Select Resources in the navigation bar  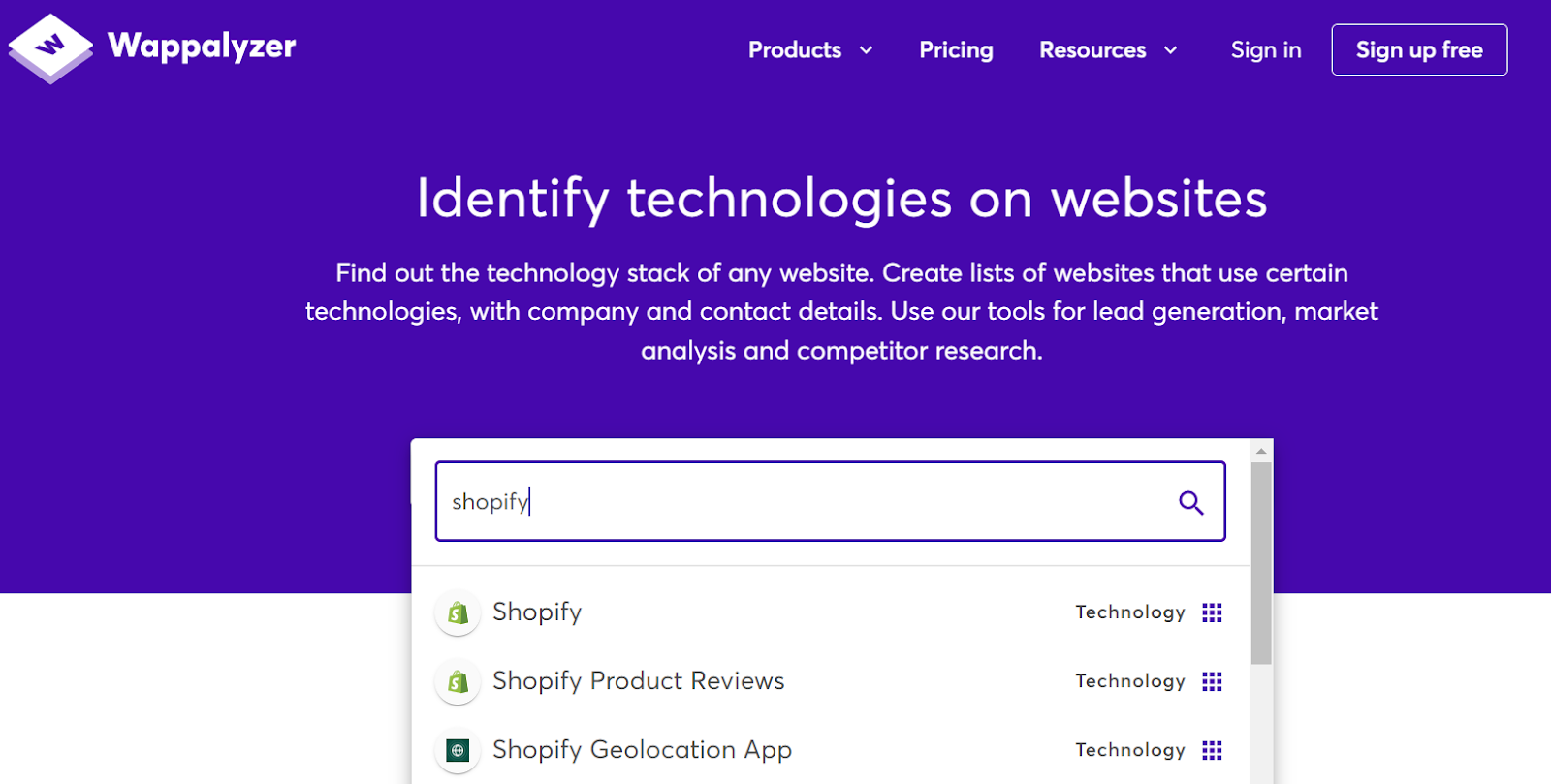tap(1092, 49)
